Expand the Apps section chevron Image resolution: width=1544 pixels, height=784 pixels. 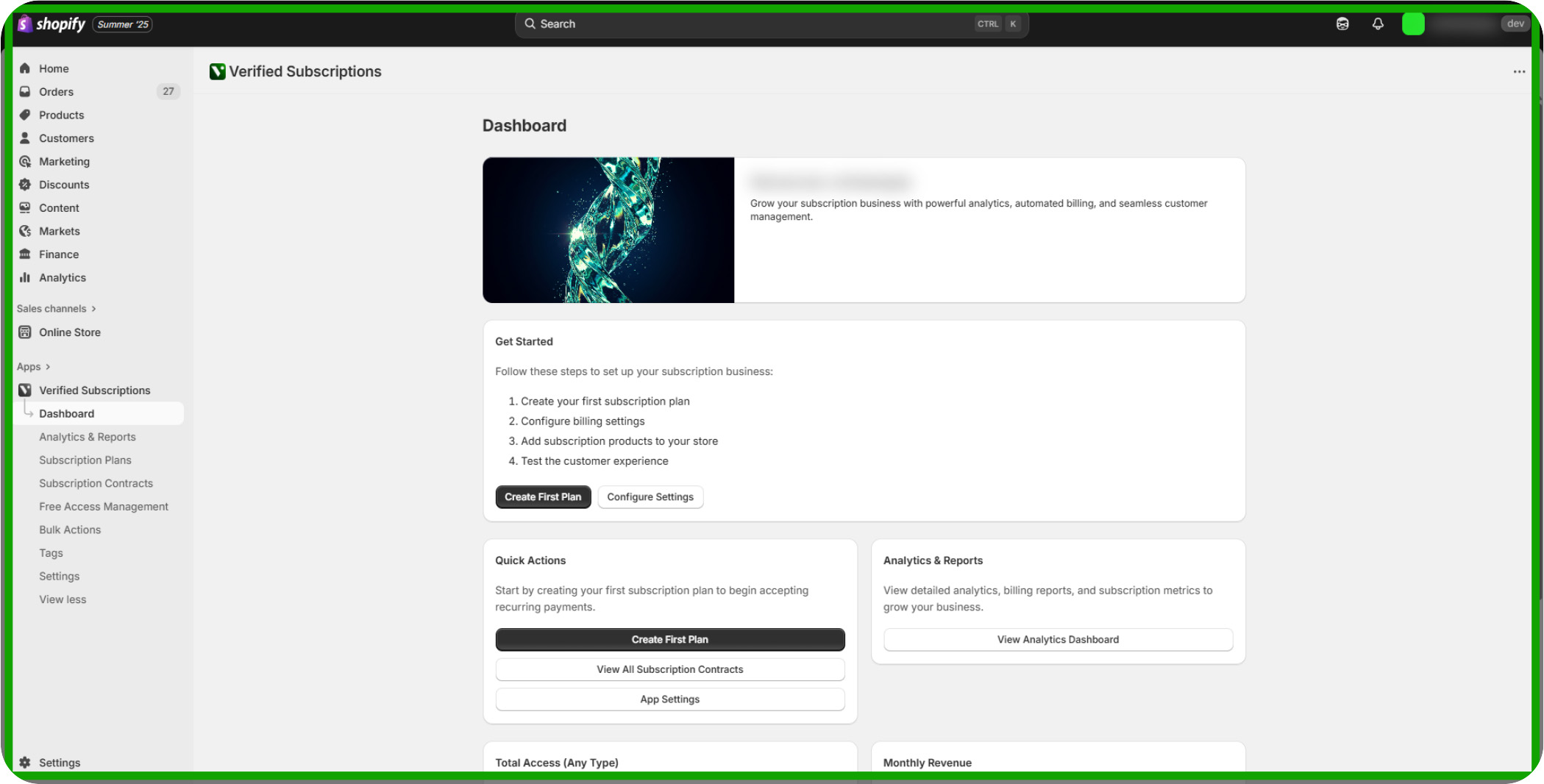click(48, 366)
